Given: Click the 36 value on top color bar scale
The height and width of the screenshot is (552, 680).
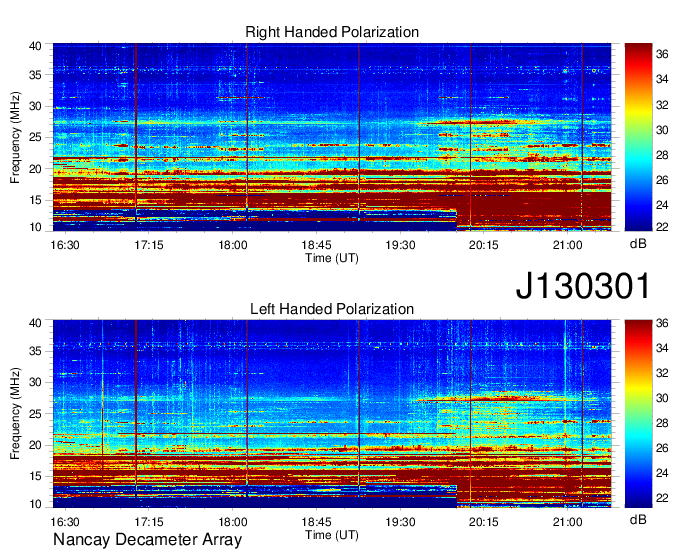Looking at the screenshot, I should [x=662, y=54].
